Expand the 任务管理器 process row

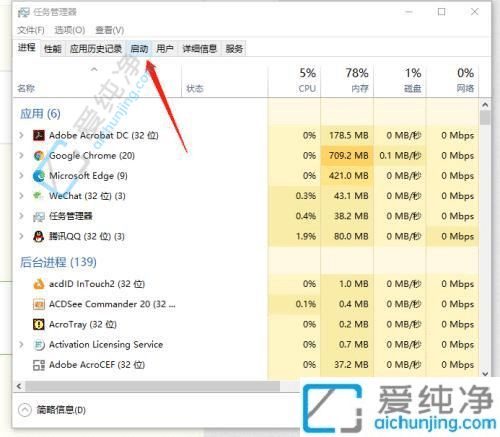(x=22, y=216)
